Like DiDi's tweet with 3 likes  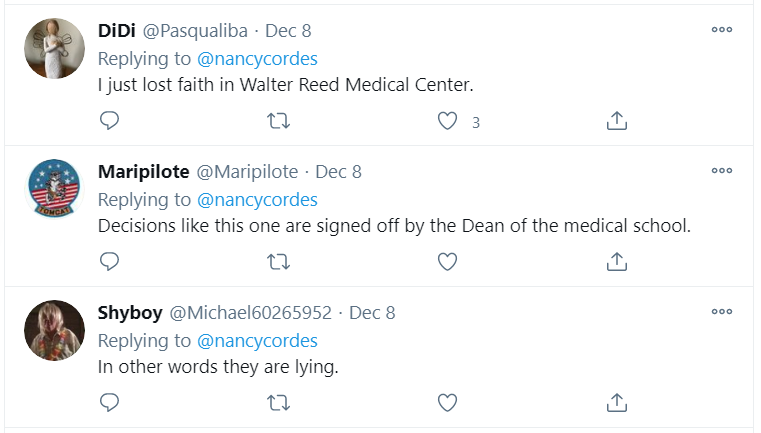click(x=448, y=121)
